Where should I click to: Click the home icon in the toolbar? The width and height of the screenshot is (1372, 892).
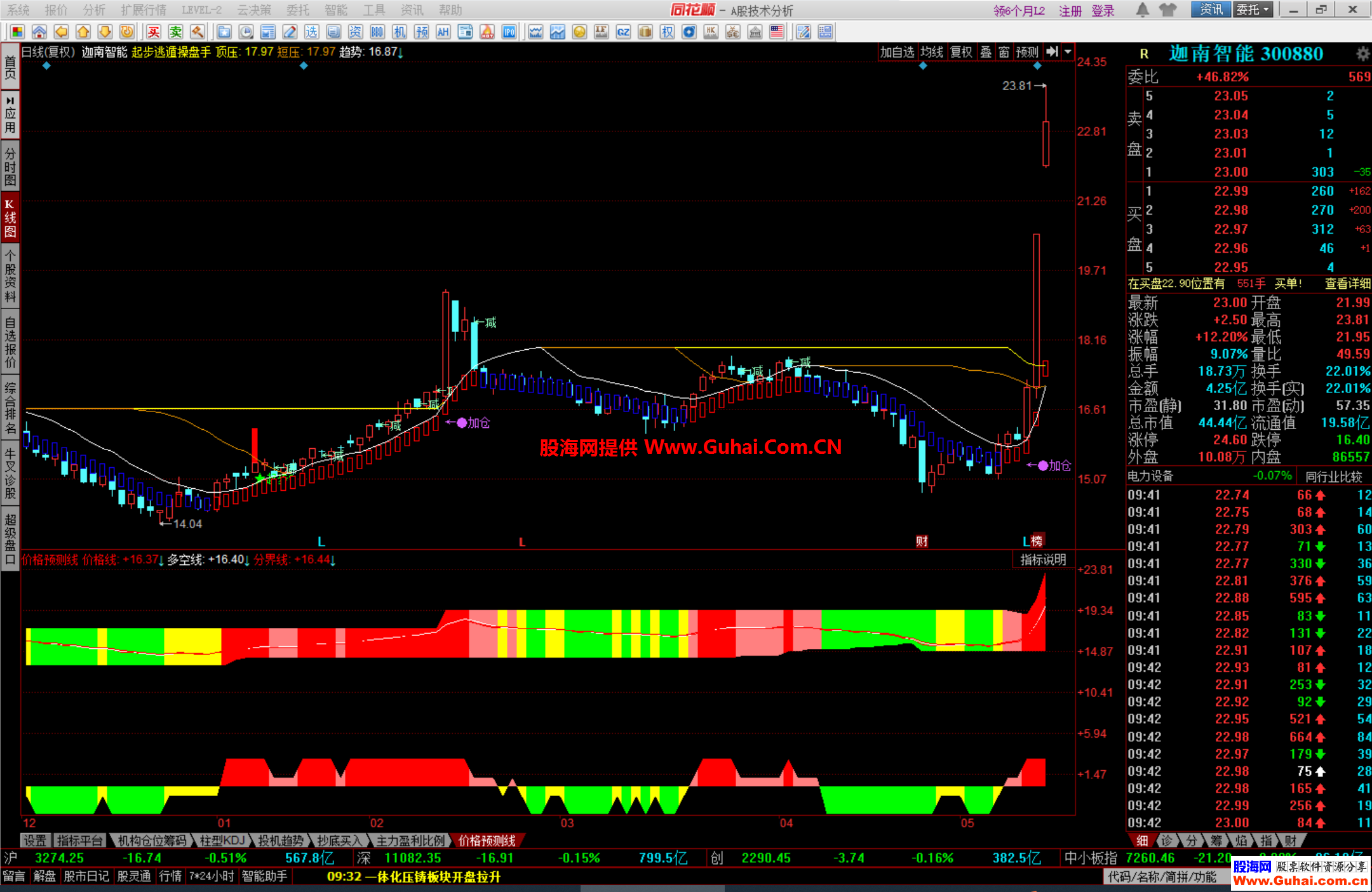pyautogui.click(x=39, y=32)
